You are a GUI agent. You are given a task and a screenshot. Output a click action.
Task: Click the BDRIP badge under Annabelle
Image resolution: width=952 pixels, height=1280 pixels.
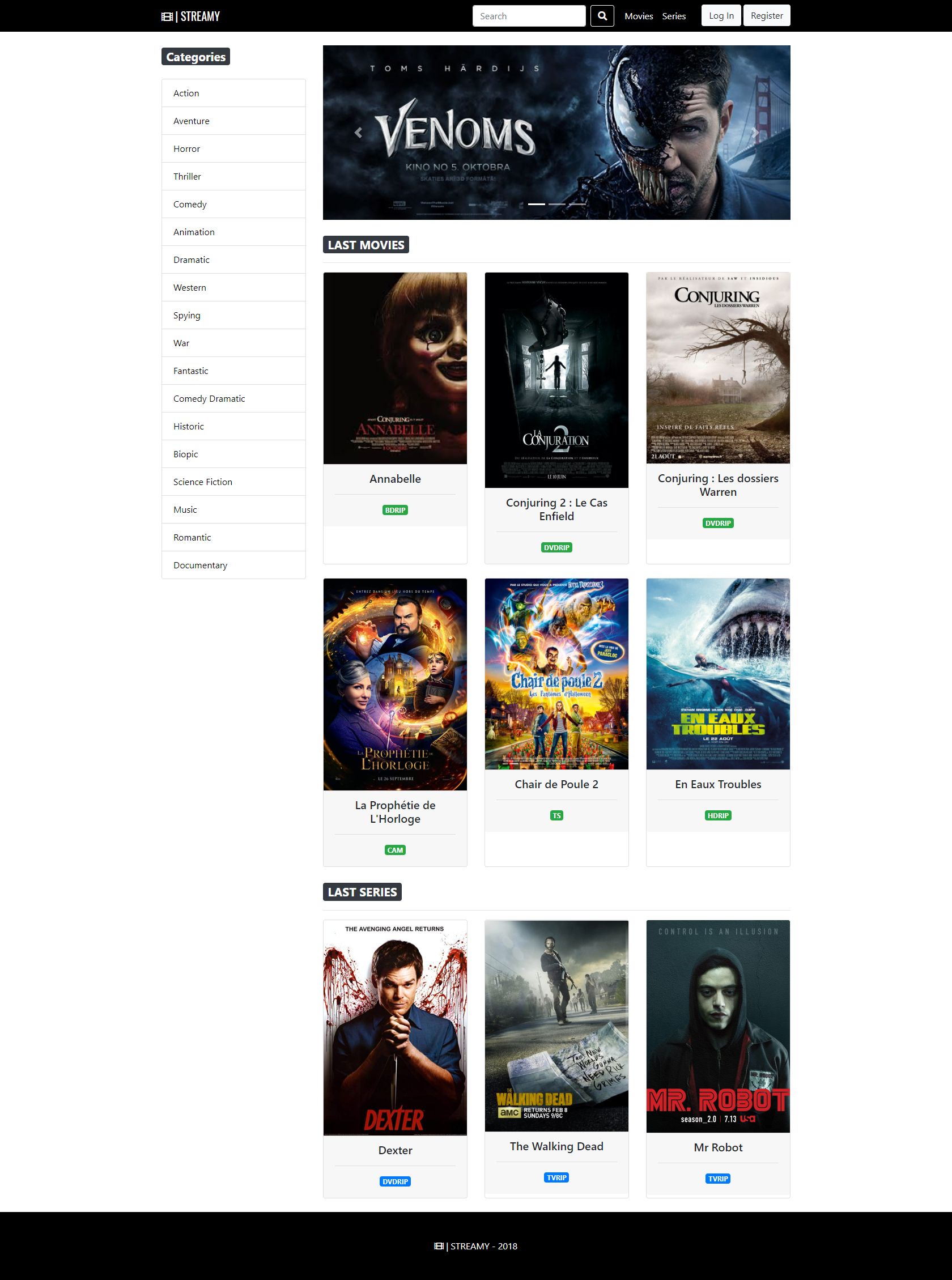396,510
